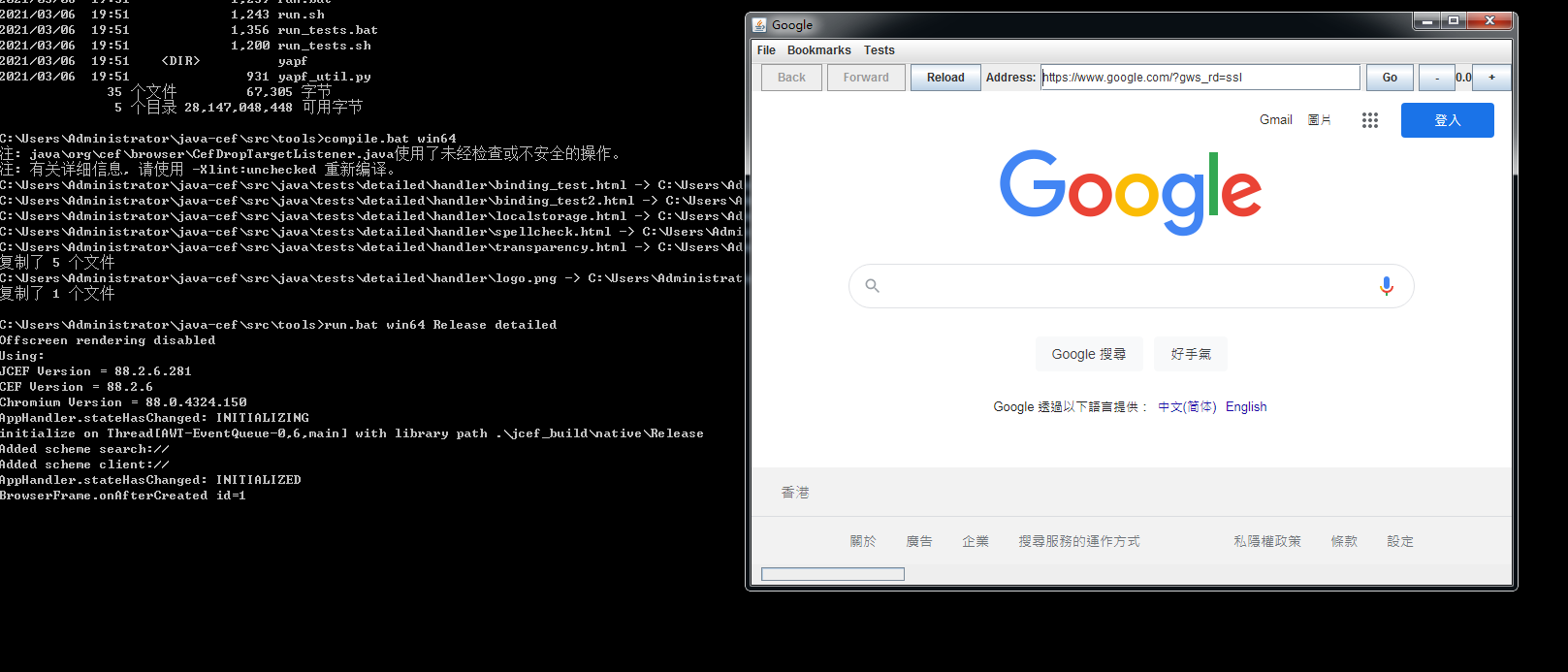The width and height of the screenshot is (1568, 672).
Task: Click the zoom in plus button
Action: (x=1491, y=78)
